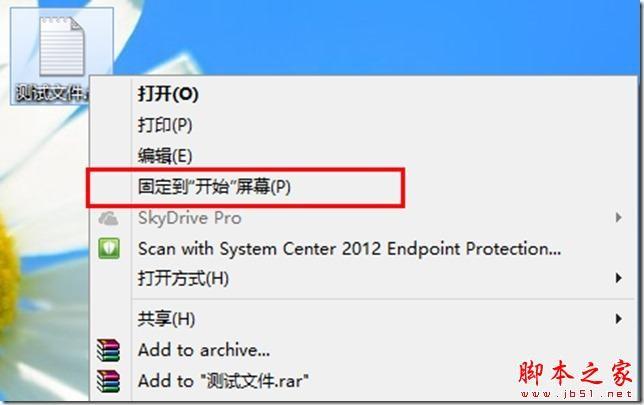Click the green Endpoint Protection shield icon
Viewport: 644px width, 405px height.
click(x=109, y=248)
